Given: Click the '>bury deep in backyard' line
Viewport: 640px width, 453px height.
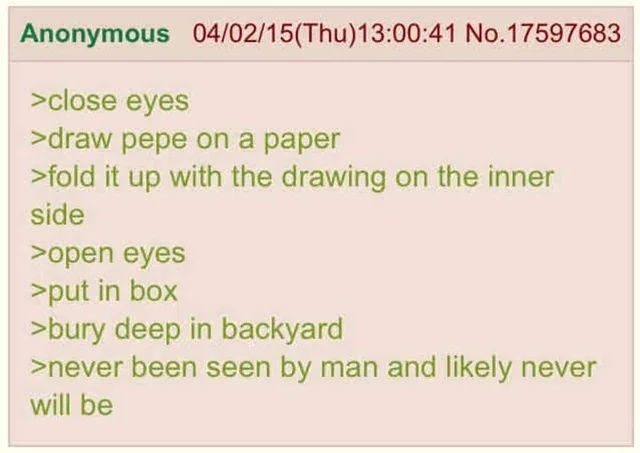Looking at the screenshot, I should point(187,330).
